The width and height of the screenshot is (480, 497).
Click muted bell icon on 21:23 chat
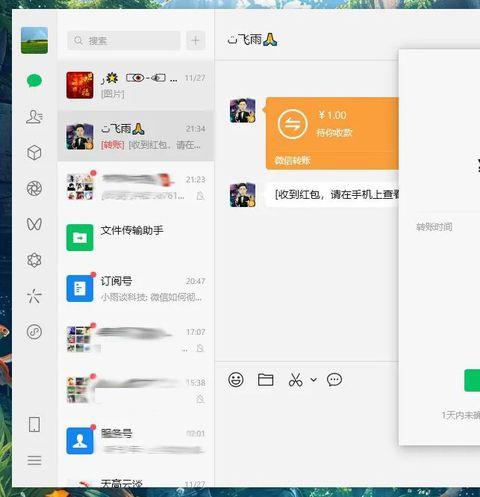(200, 196)
